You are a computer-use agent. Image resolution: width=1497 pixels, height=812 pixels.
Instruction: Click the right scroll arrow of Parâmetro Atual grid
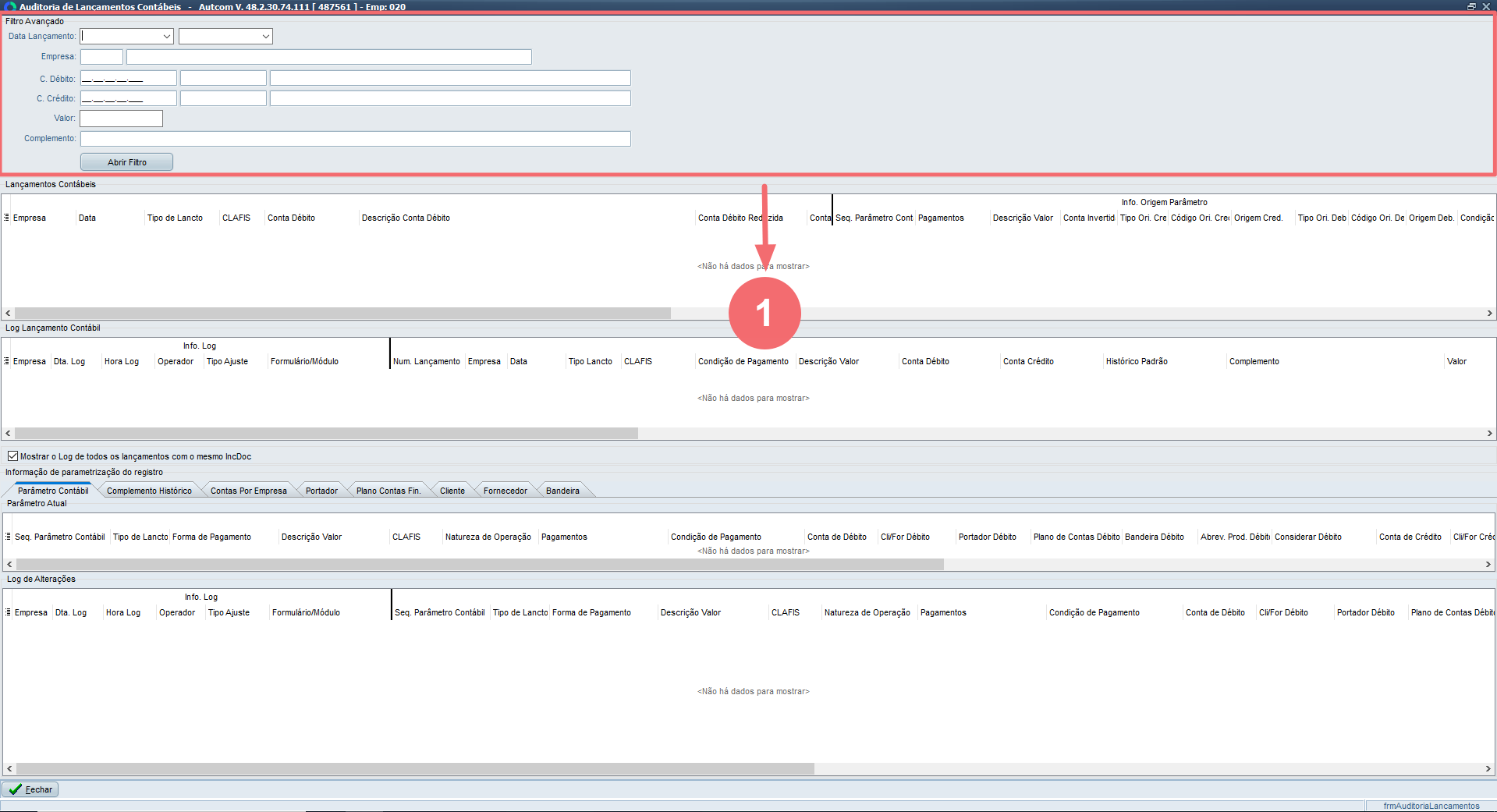[x=1488, y=564]
